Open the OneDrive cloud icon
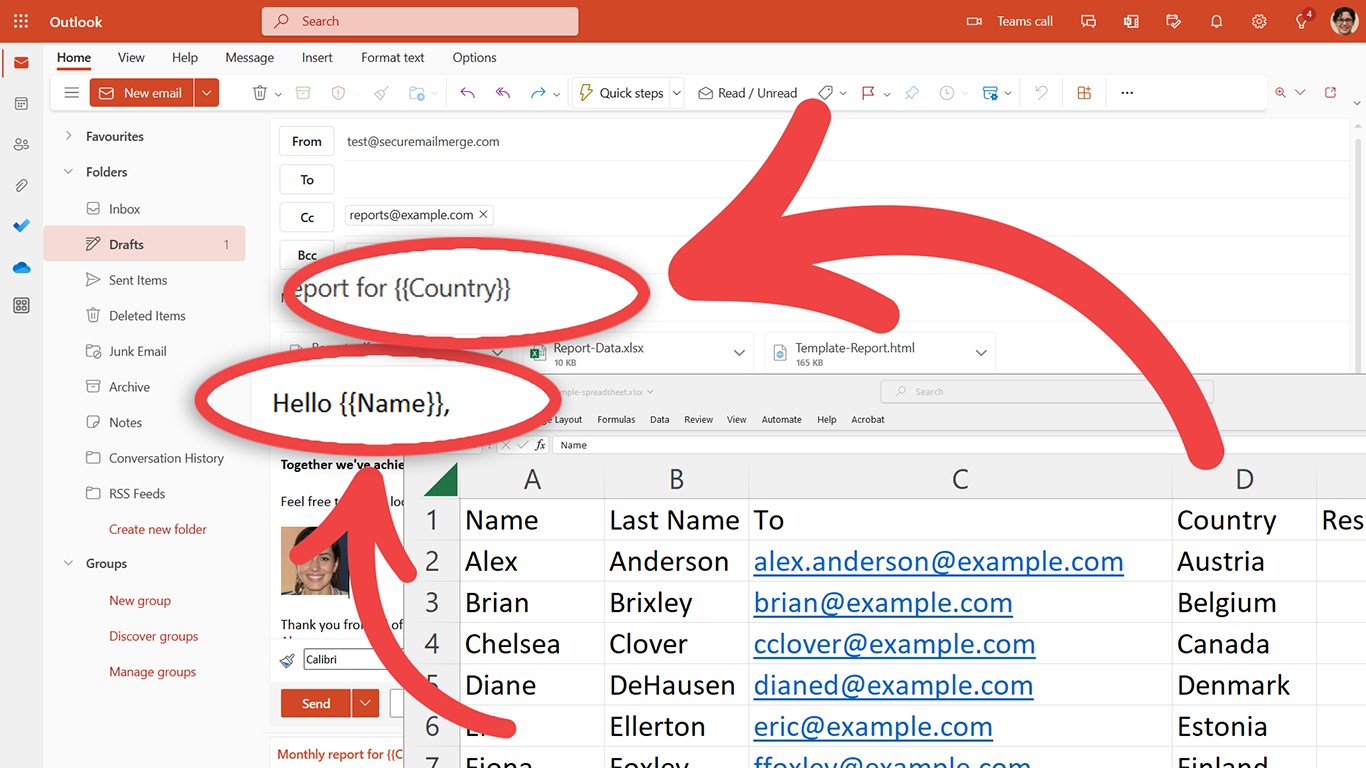This screenshot has width=1366, height=768. point(21,267)
